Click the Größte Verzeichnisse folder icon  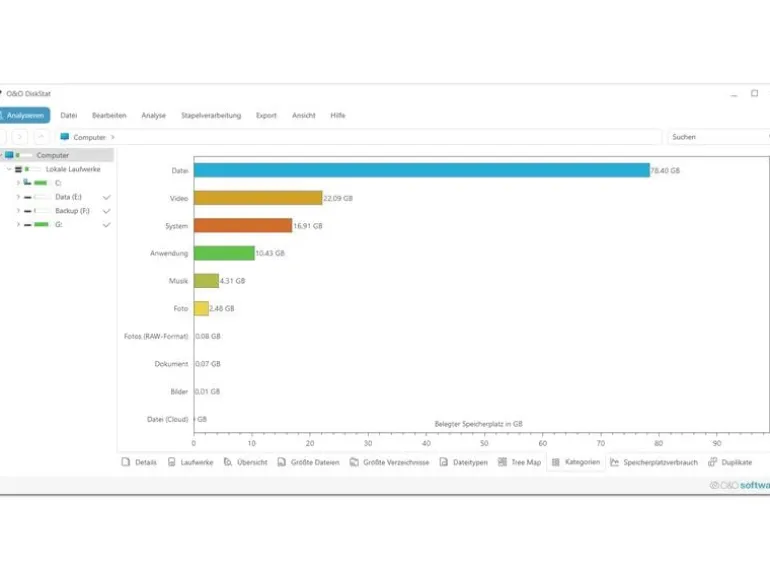point(354,462)
